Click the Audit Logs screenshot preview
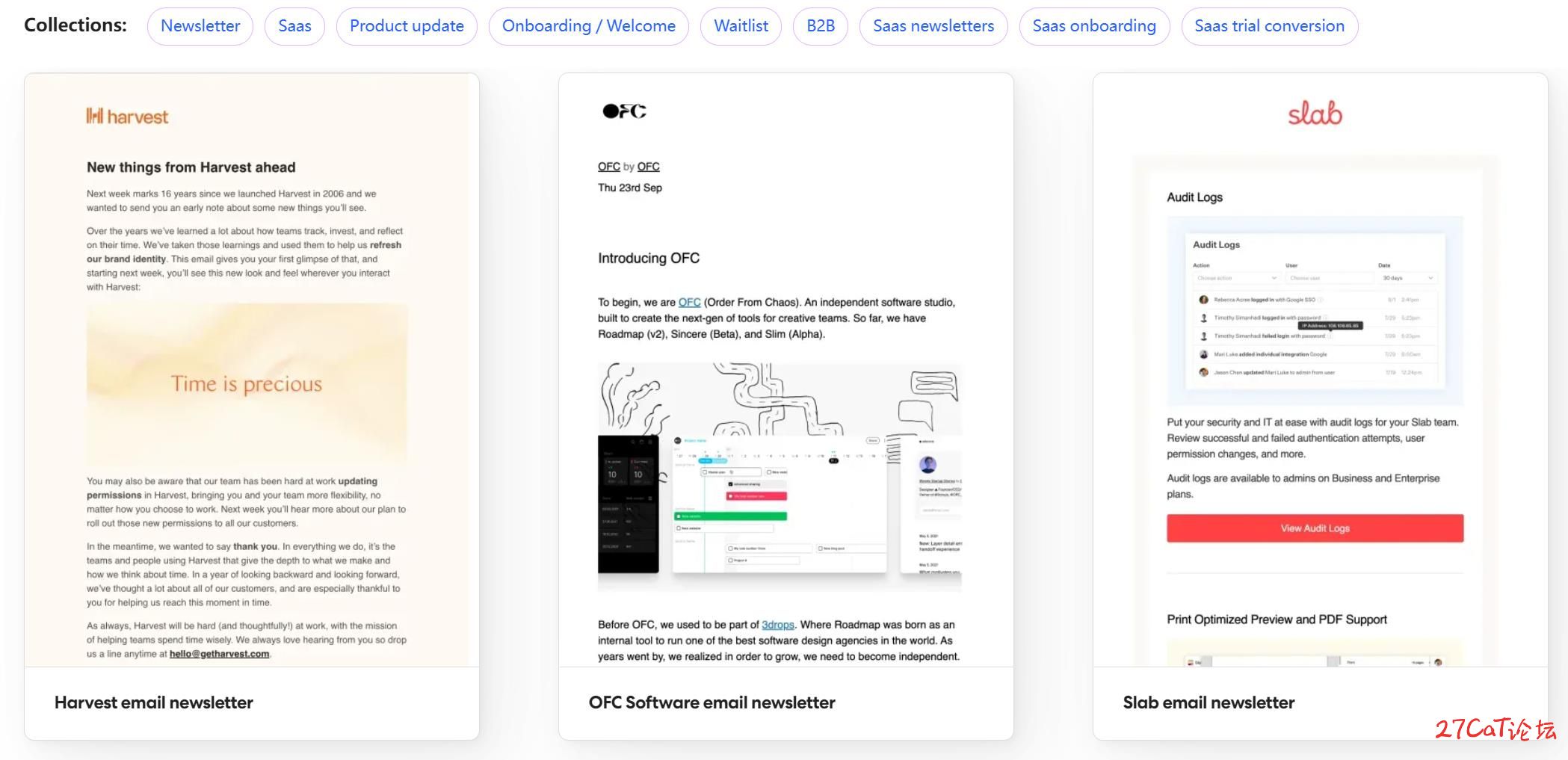Screen dimensions: 1568x760 pyautogui.click(x=1315, y=311)
